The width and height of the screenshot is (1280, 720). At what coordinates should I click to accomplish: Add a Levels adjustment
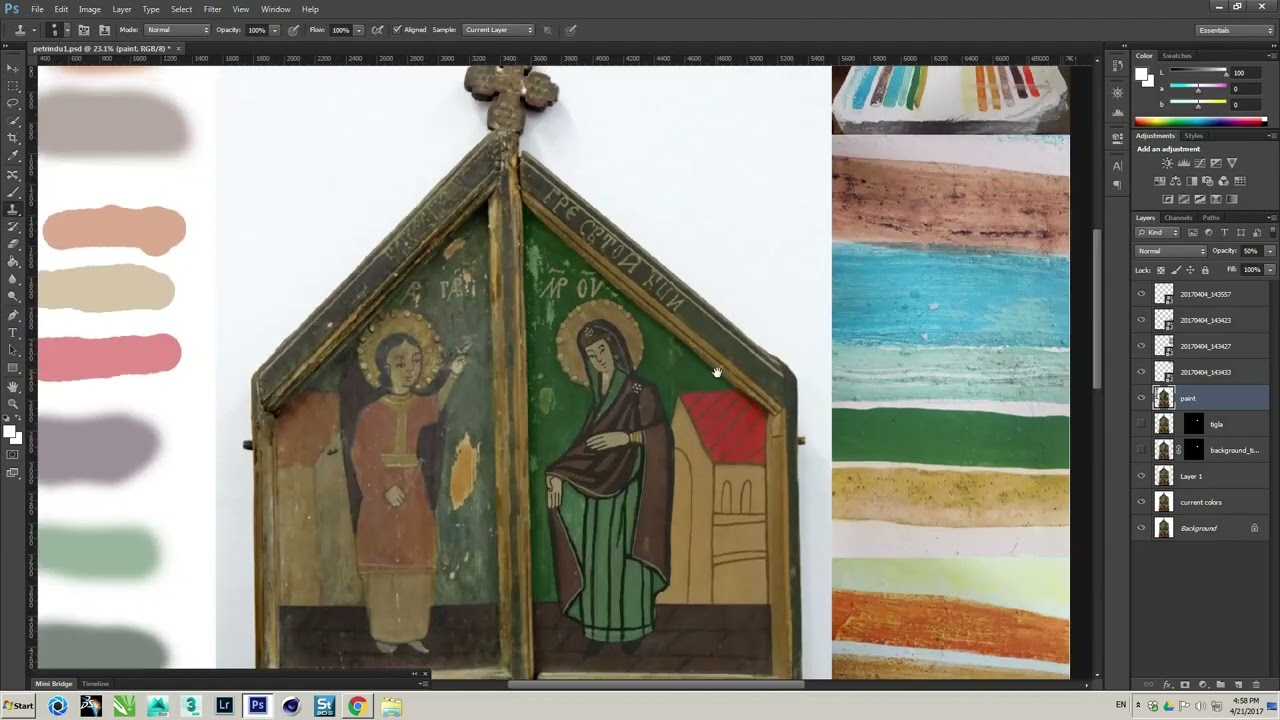pos(1183,163)
